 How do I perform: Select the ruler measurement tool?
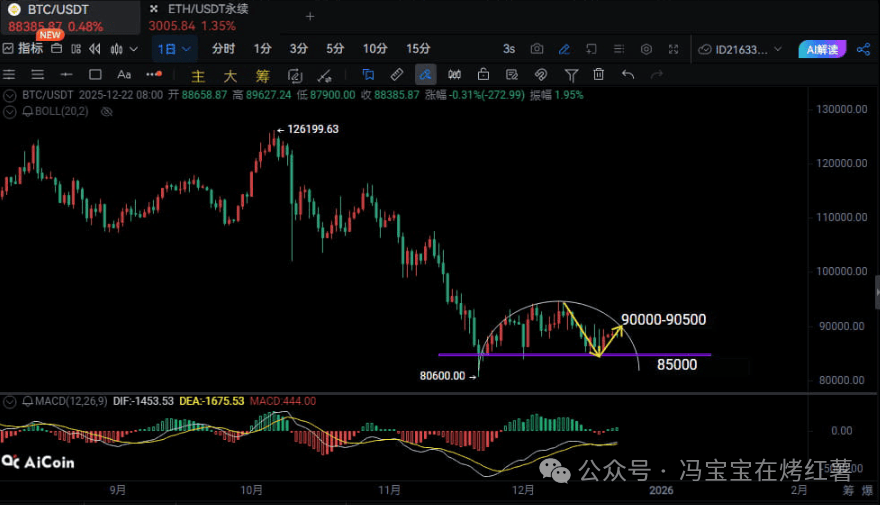(x=396, y=74)
